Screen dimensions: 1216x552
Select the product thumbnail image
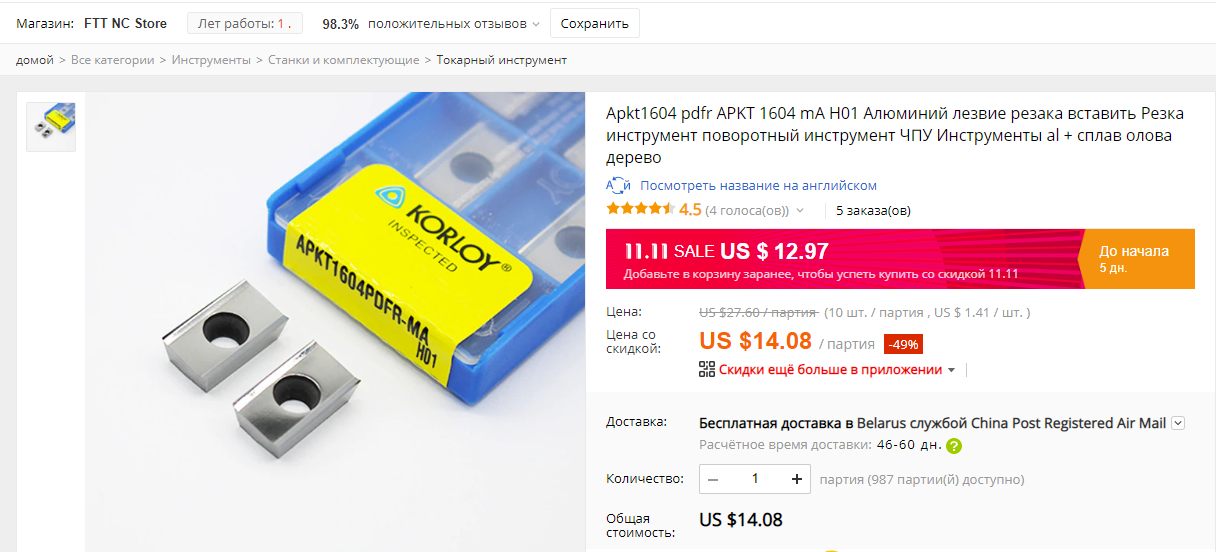coord(51,127)
